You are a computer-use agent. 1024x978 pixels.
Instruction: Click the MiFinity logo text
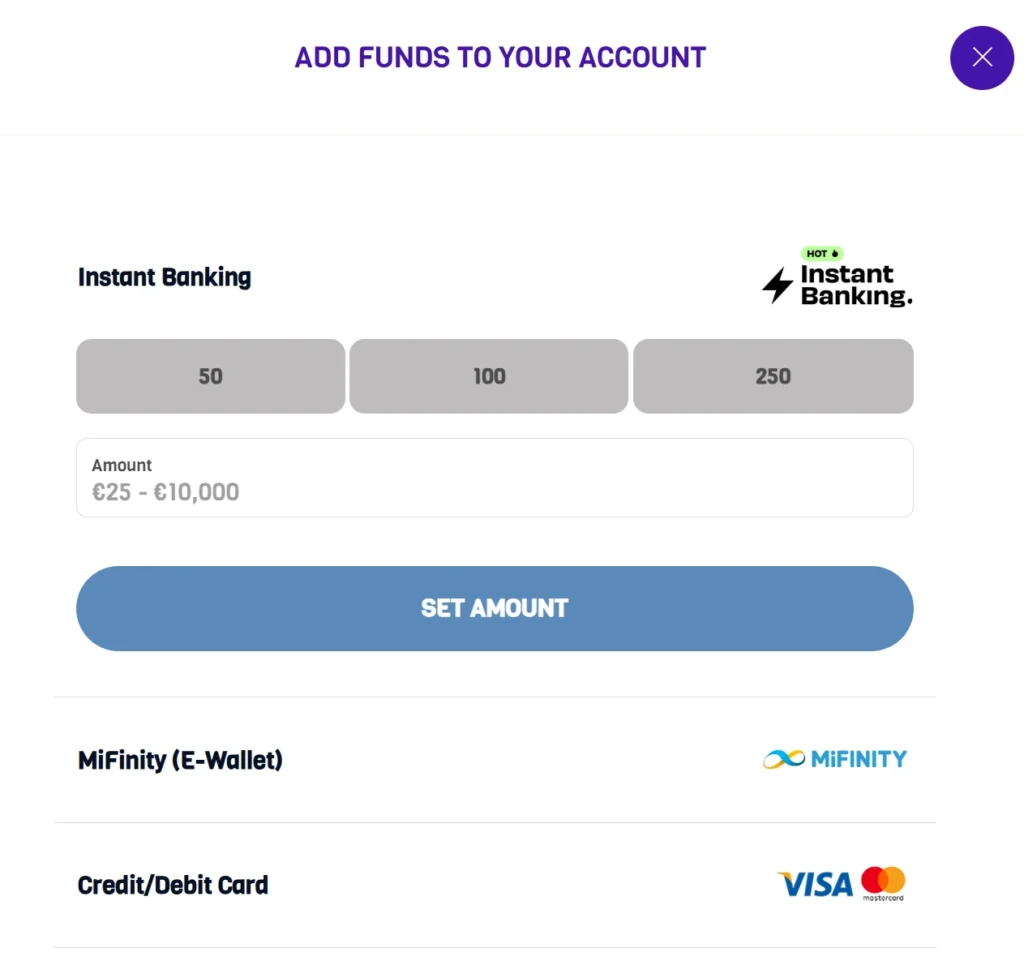coord(858,759)
